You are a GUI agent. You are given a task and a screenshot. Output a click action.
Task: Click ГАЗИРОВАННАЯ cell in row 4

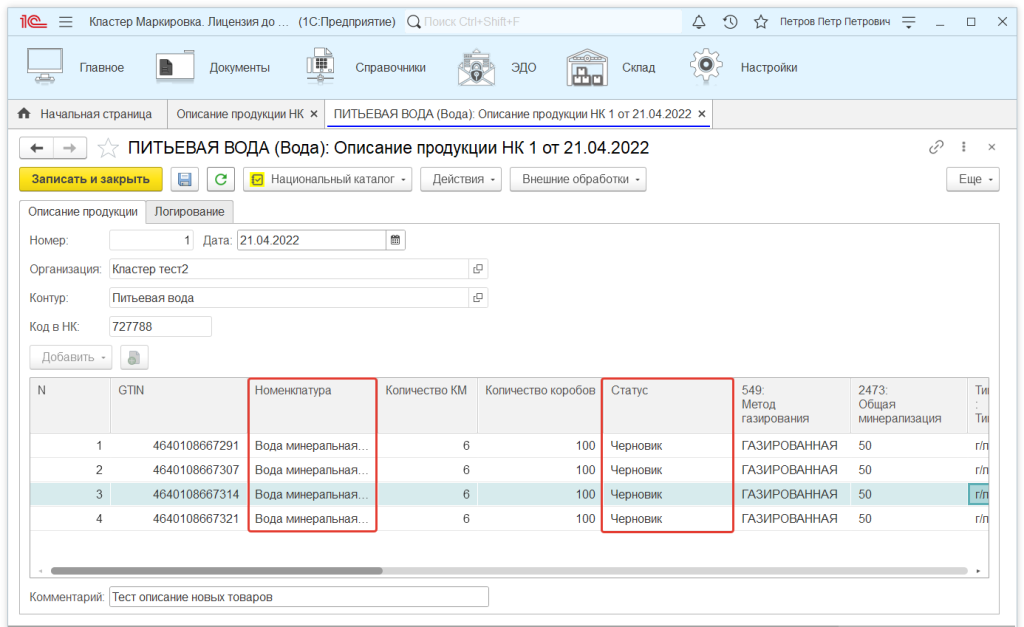point(790,519)
